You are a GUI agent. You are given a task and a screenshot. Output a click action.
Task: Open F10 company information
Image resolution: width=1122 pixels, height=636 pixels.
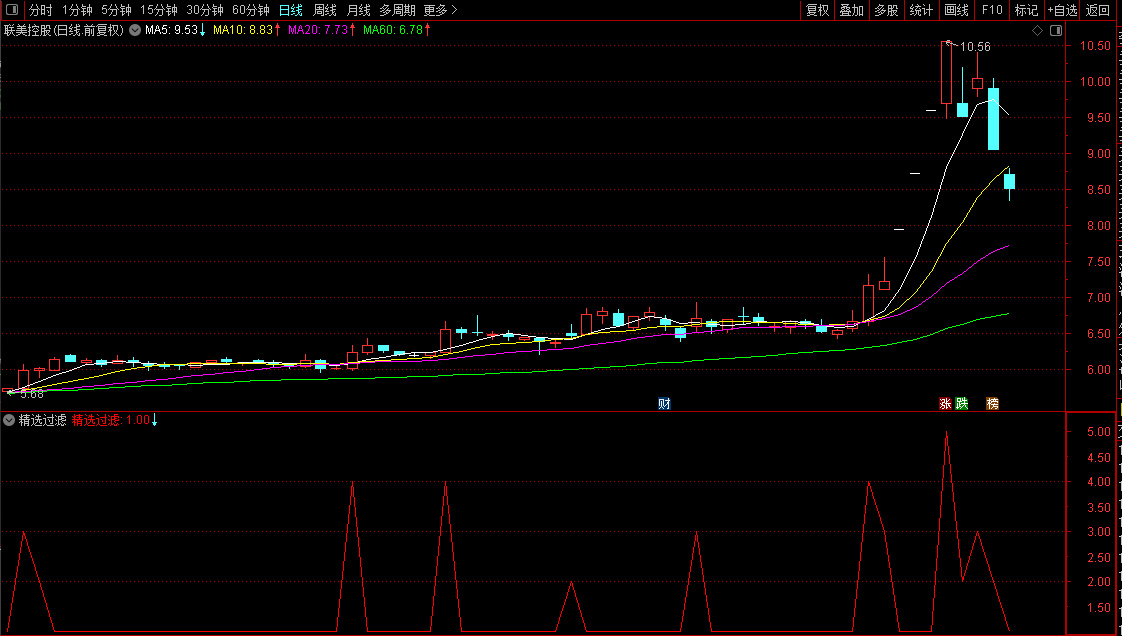click(x=991, y=10)
